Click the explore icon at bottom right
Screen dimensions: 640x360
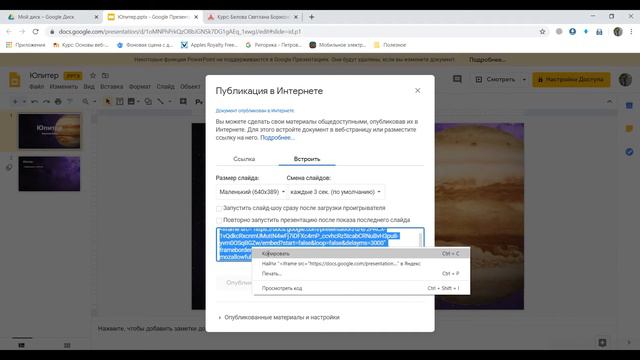[x=602, y=342]
